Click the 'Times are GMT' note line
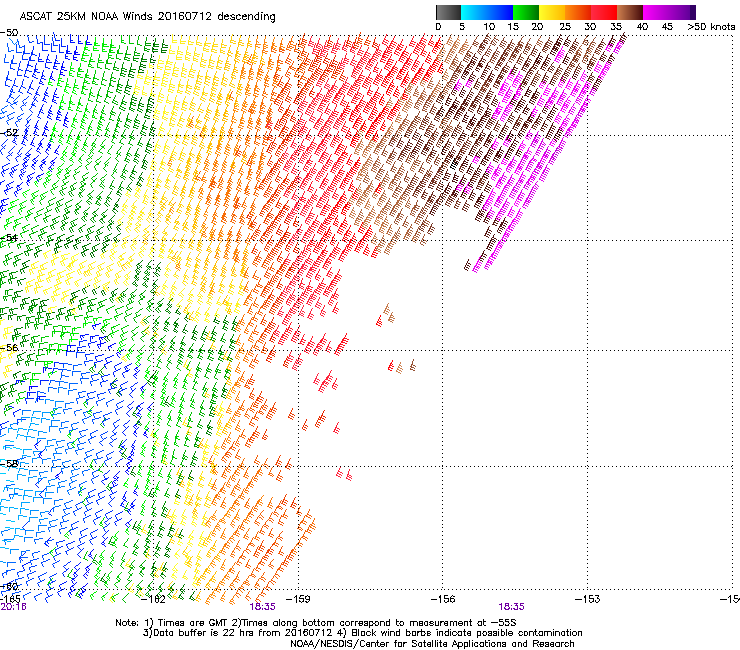This screenshot has height=650, width=740. pyautogui.click(x=316, y=623)
